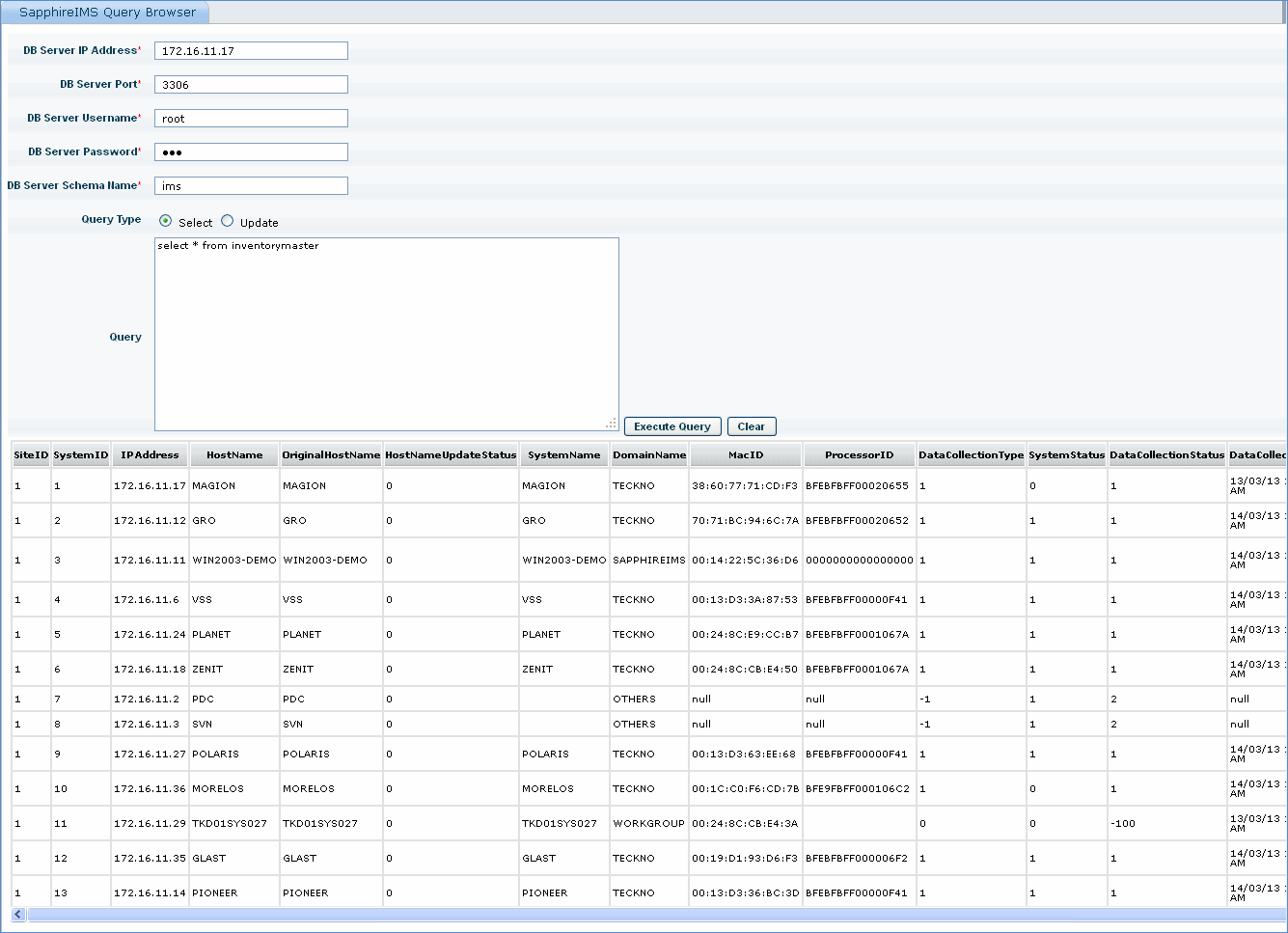Viewport: 1288px width, 933px height.
Task: Click inside the Query text area
Action: [x=386, y=334]
